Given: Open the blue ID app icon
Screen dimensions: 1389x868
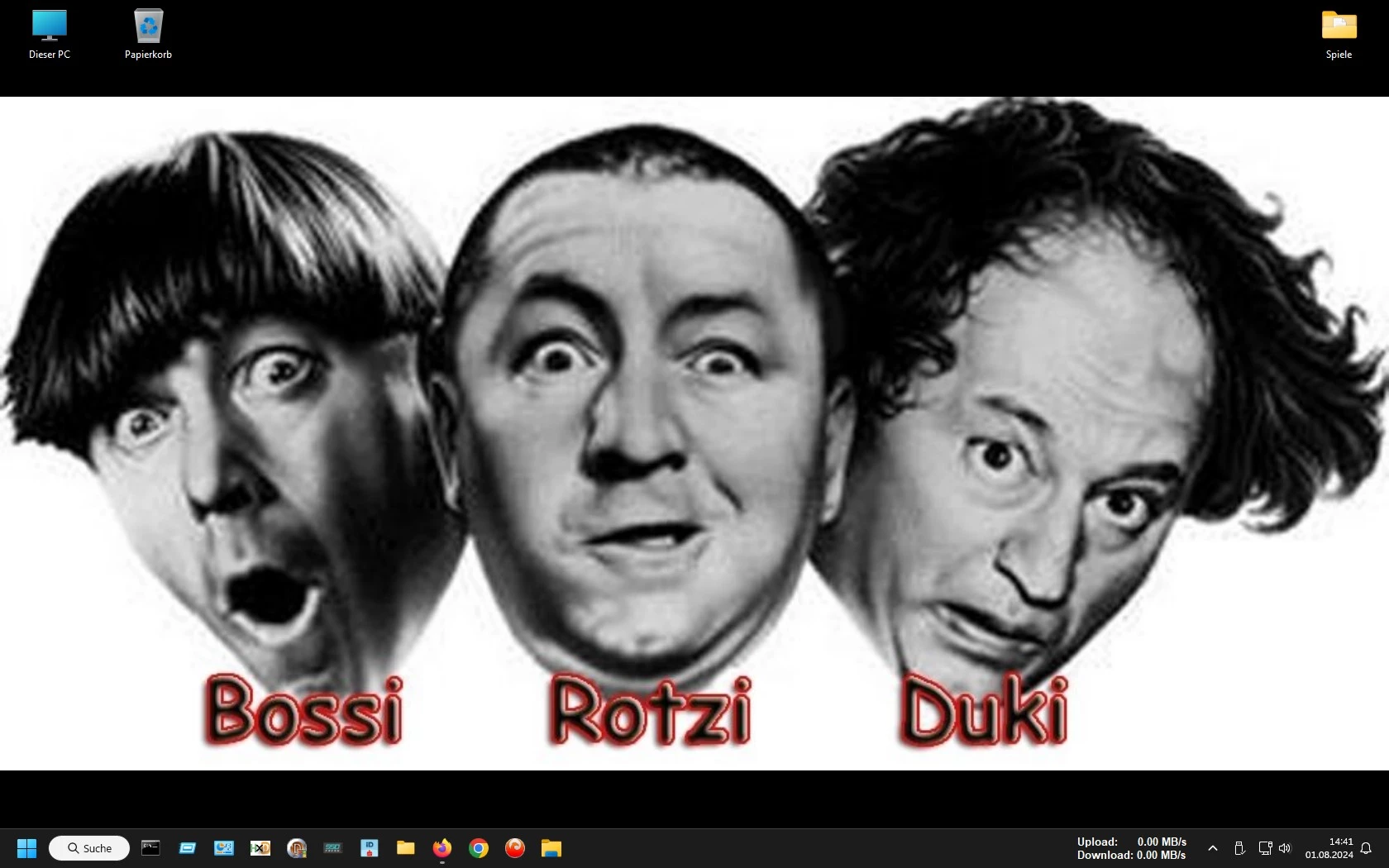Looking at the screenshot, I should click(x=370, y=848).
